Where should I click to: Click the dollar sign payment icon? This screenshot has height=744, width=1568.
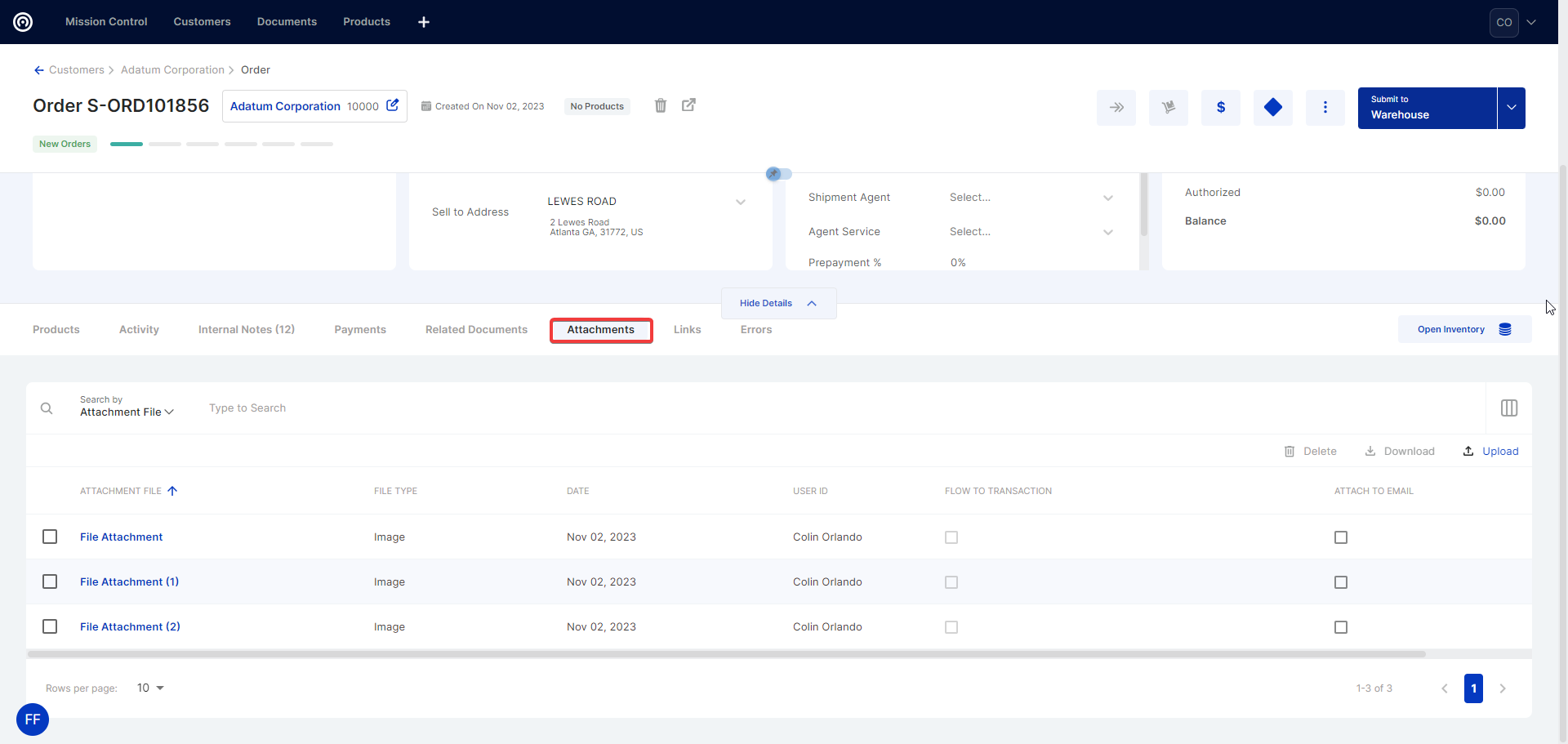point(1220,107)
